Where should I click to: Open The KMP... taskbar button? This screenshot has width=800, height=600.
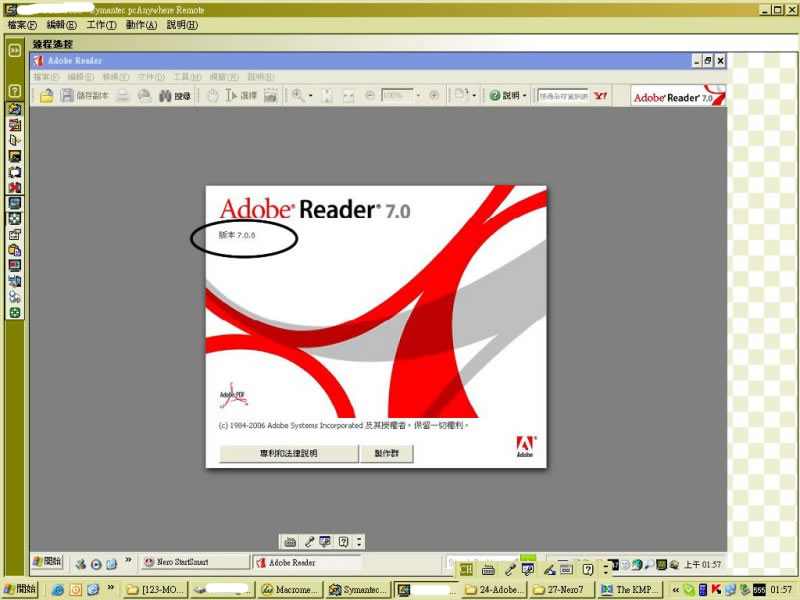click(629, 590)
